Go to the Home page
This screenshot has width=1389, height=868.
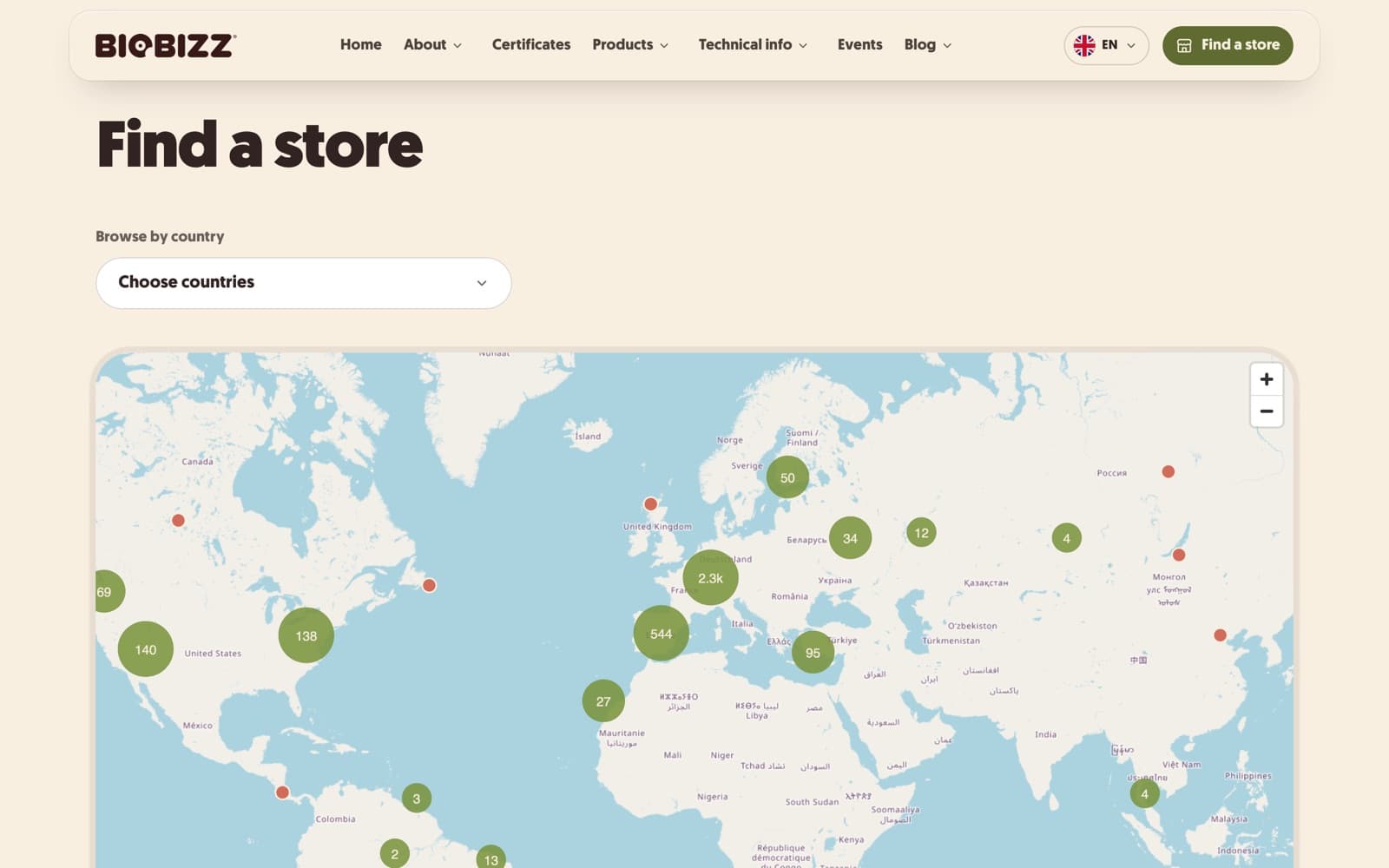pyautogui.click(x=360, y=45)
